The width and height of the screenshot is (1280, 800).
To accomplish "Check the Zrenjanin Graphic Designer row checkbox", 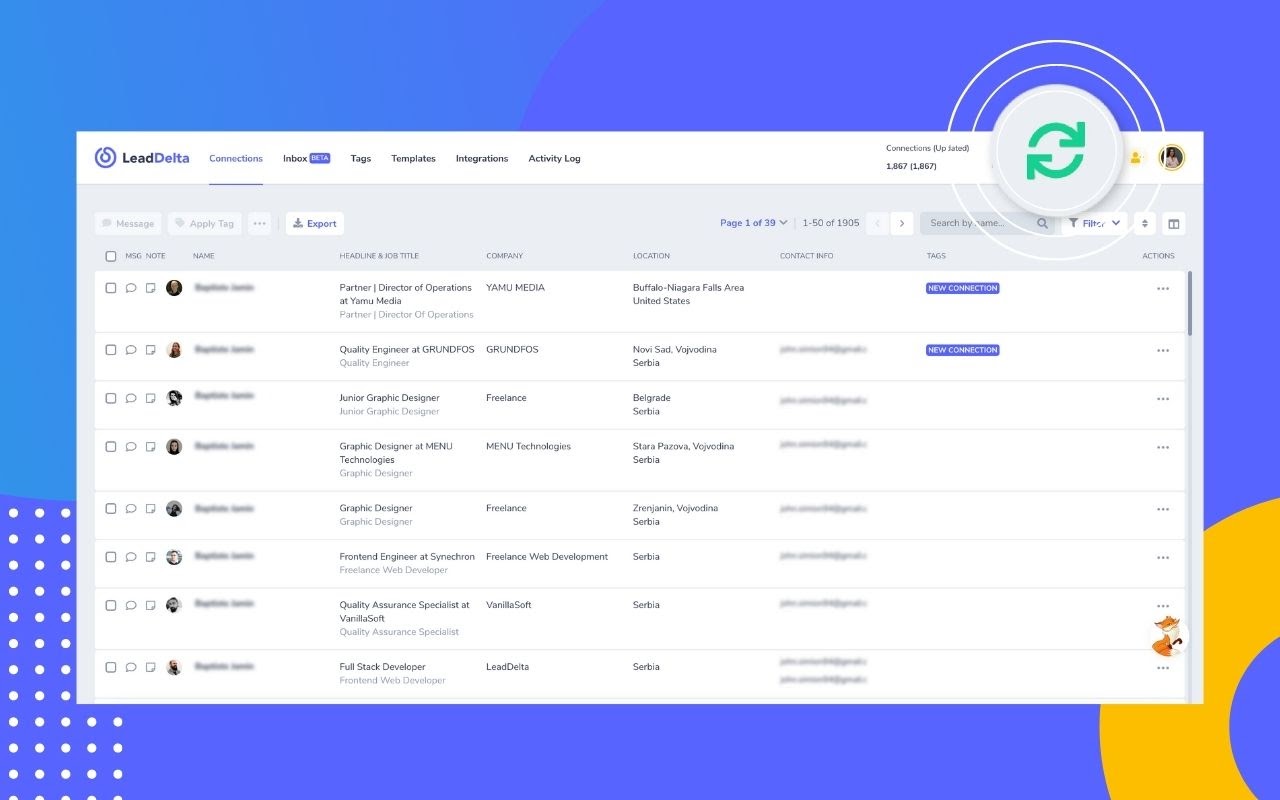I will (x=111, y=509).
